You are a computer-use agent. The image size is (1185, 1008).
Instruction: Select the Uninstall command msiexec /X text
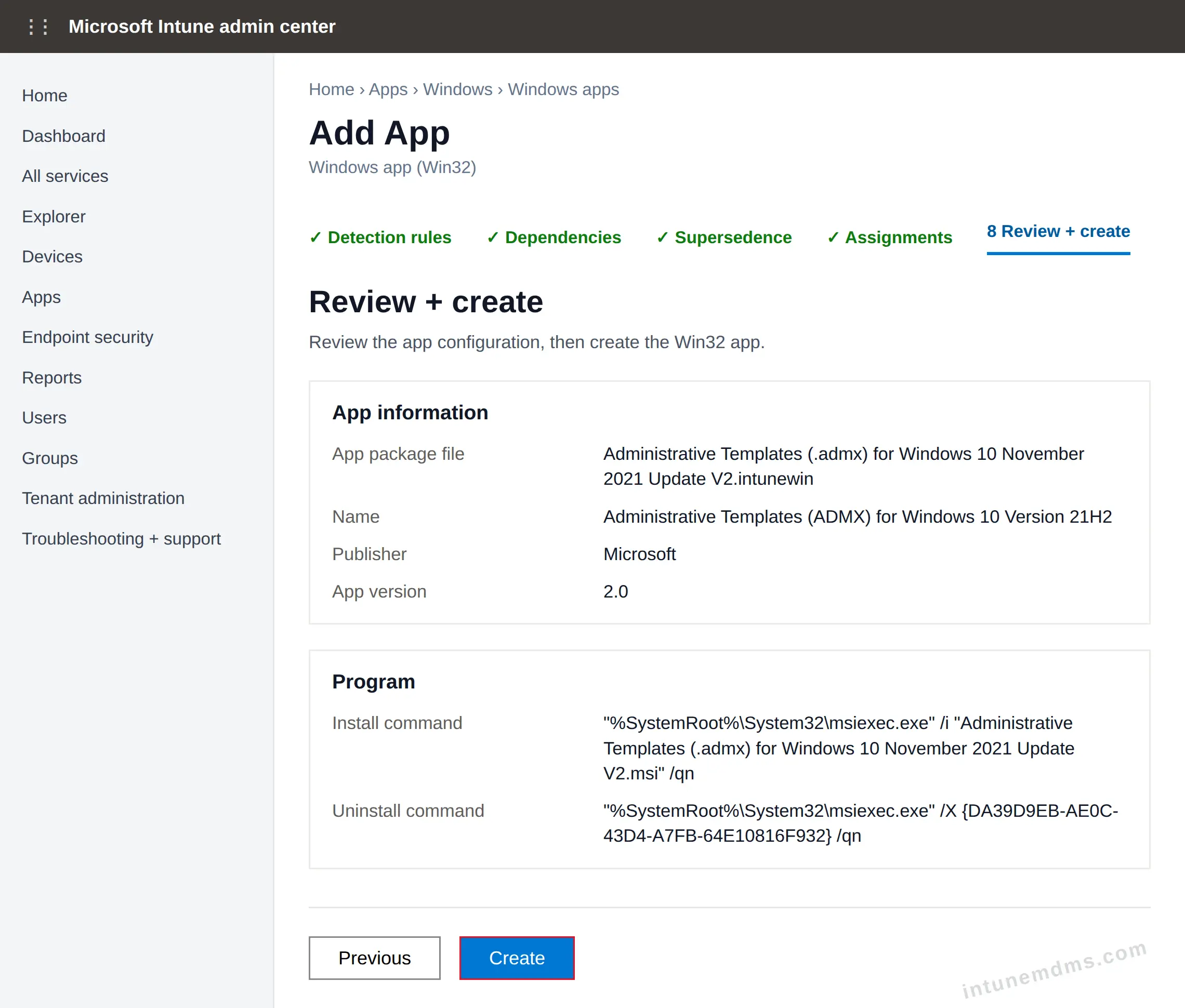(x=861, y=824)
